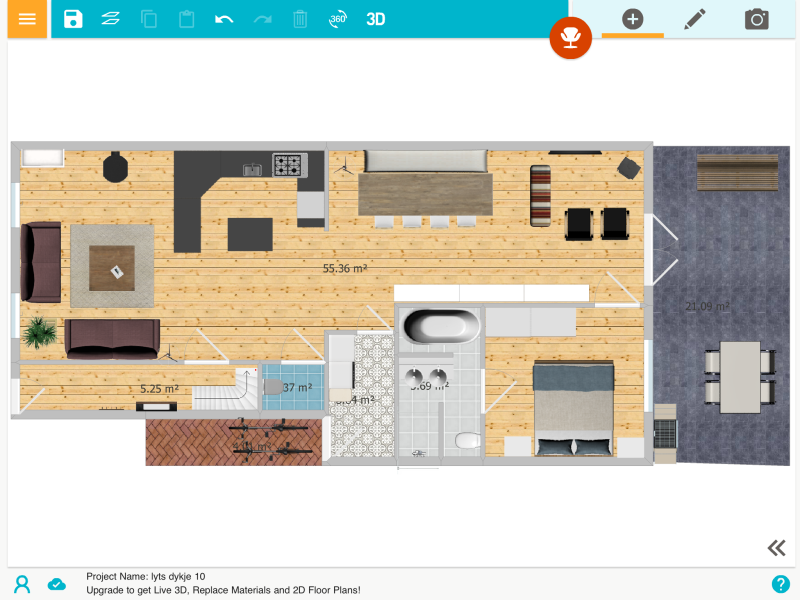
Task: Open the levels/floors icon
Action: click(x=110, y=19)
